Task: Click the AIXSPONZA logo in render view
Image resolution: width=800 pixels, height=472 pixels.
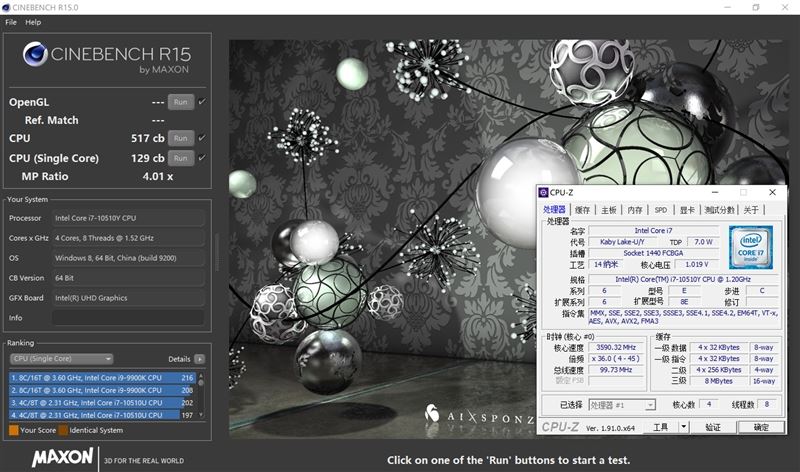Action: tap(480, 415)
